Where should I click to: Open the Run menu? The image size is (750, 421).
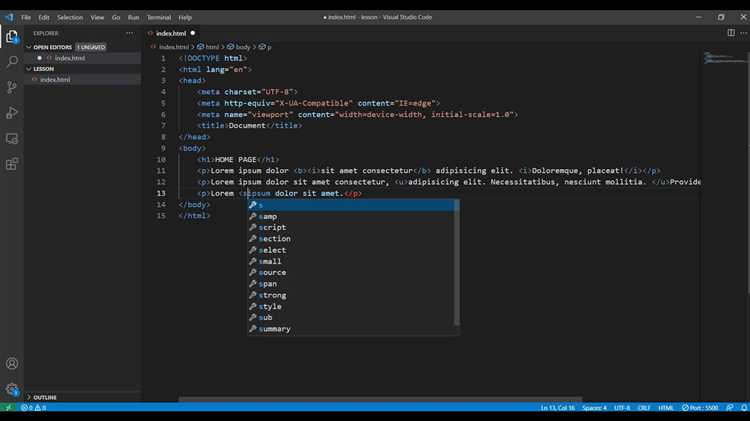click(x=133, y=17)
